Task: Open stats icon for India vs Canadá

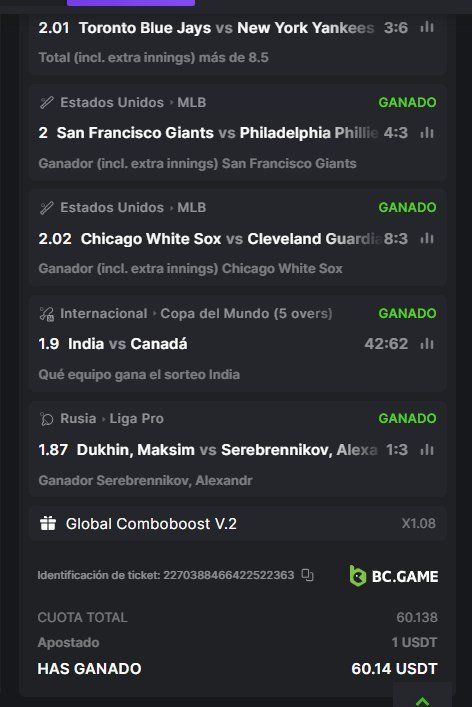Action: tap(426, 344)
